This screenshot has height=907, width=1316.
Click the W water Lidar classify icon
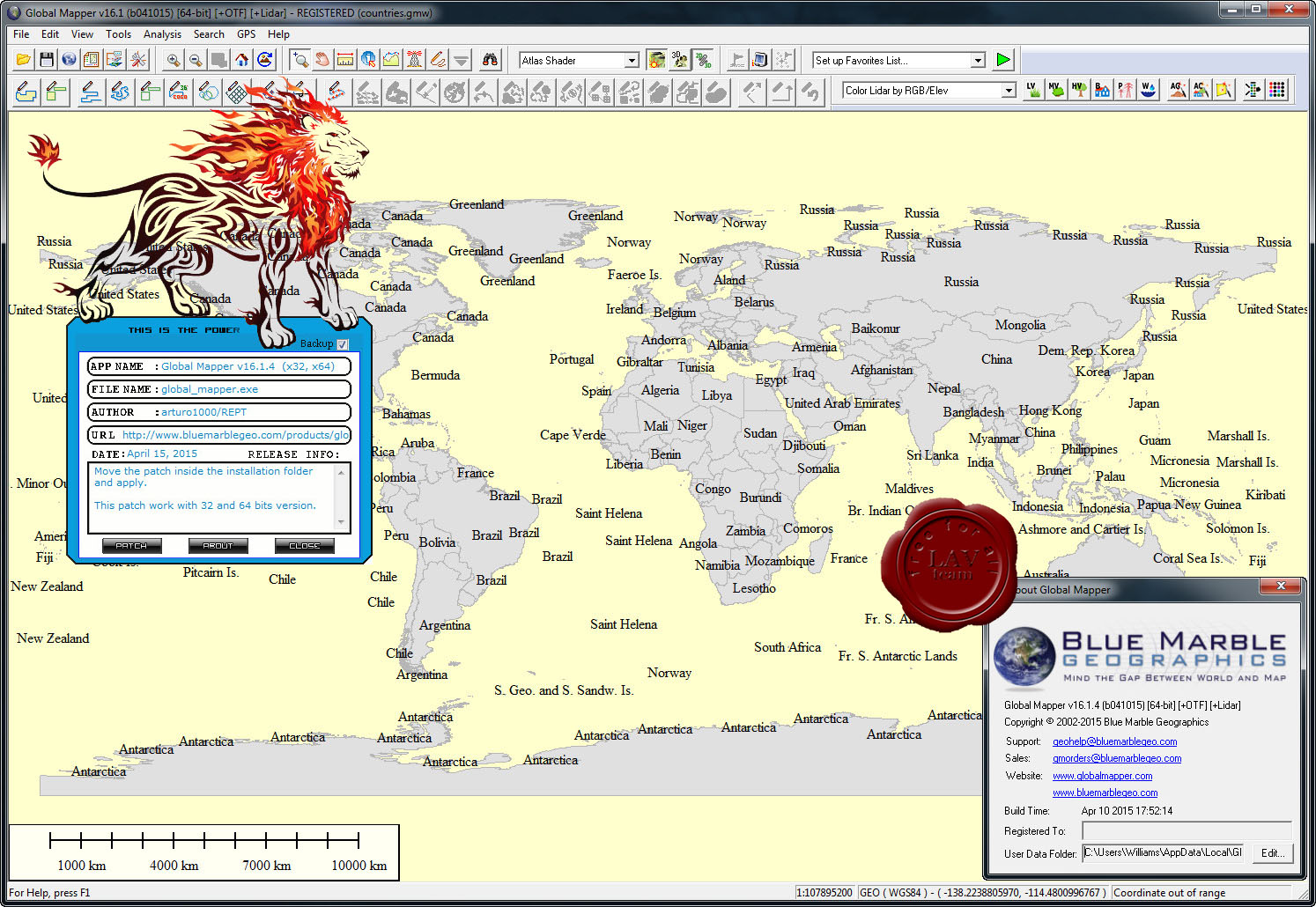1148,90
